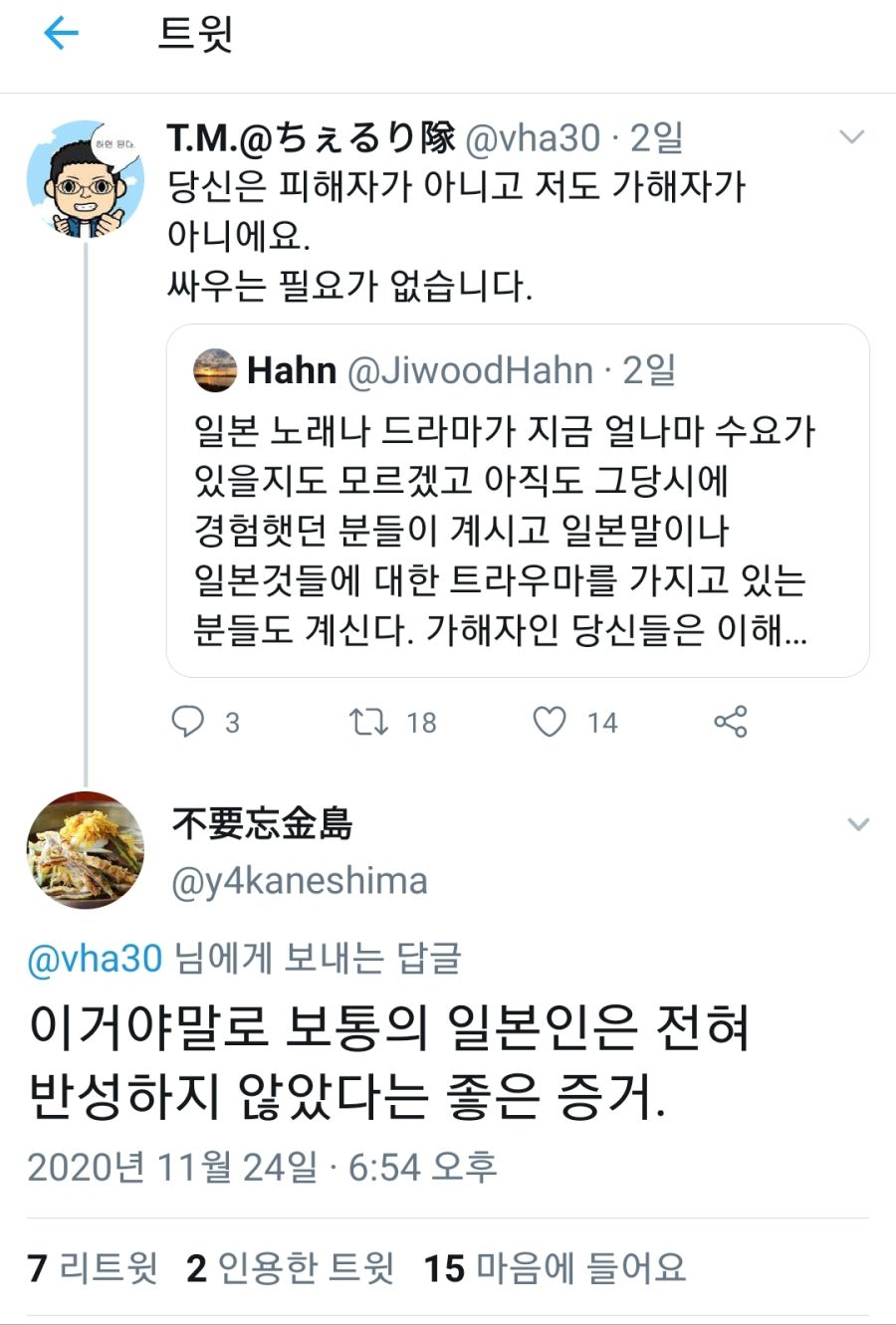The image size is (896, 1325).
Task: Like the tweet with 14 hearts
Action: 550,722
